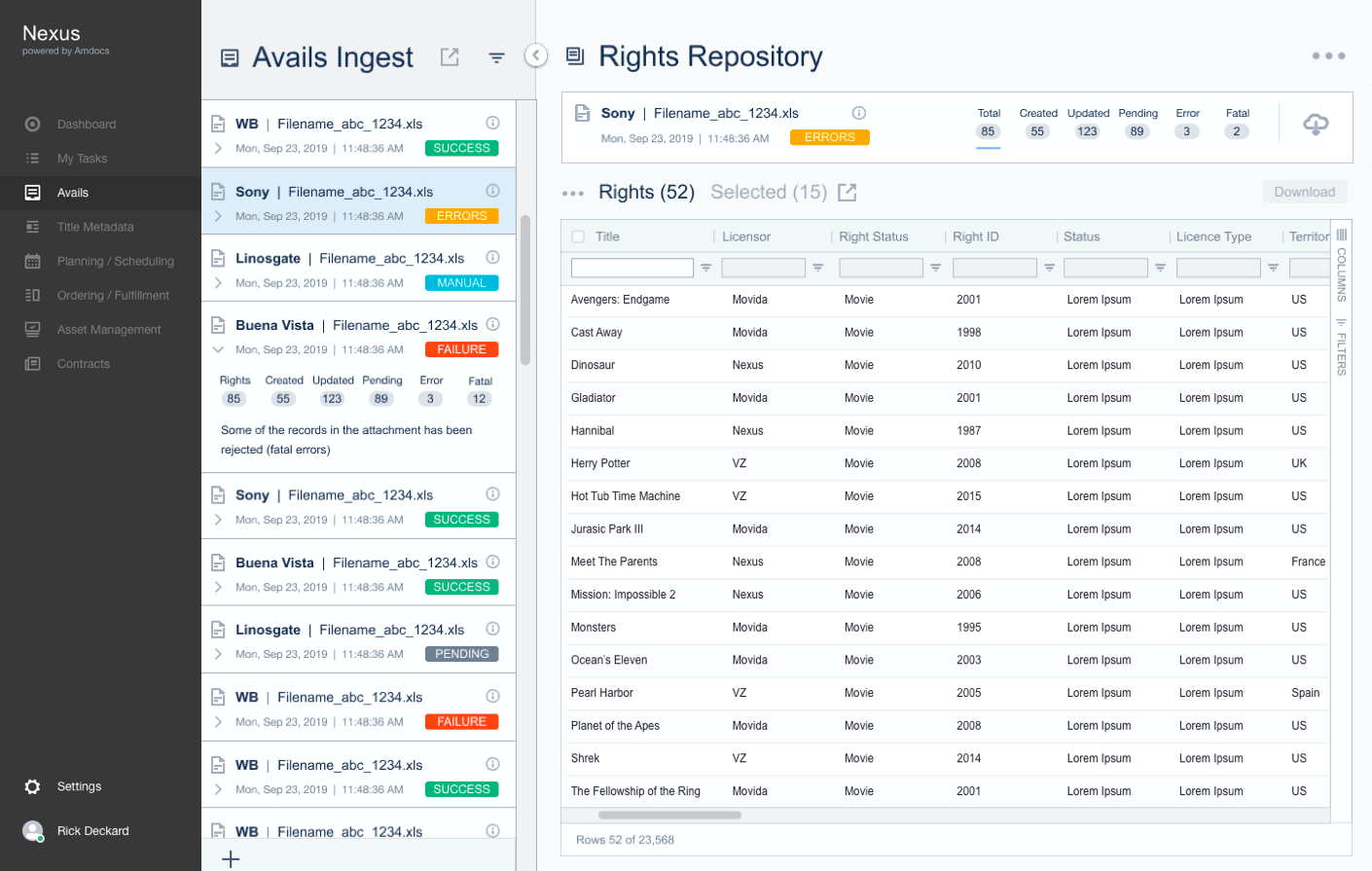Image resolution: width=1372 pixels, height=871 pixels.
Task: Open the FILTERS side panel
Action: 1342,348
